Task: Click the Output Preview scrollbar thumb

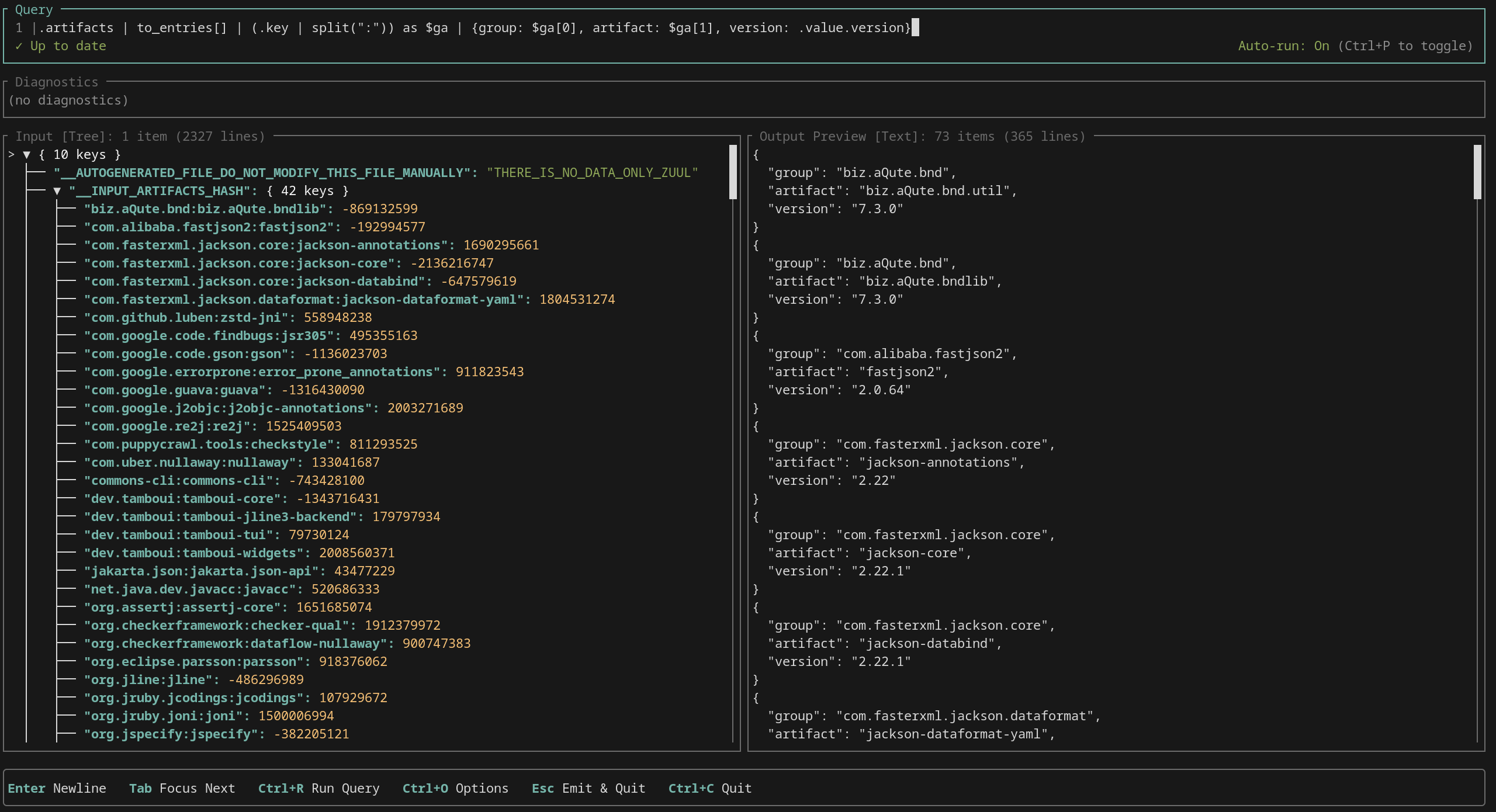Action: pyautogui.click(x=1477, y=172)
